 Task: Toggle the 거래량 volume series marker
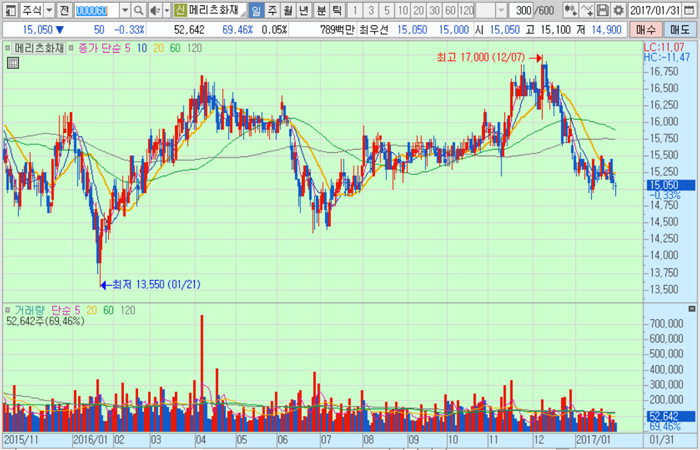[x=8, y=310]
